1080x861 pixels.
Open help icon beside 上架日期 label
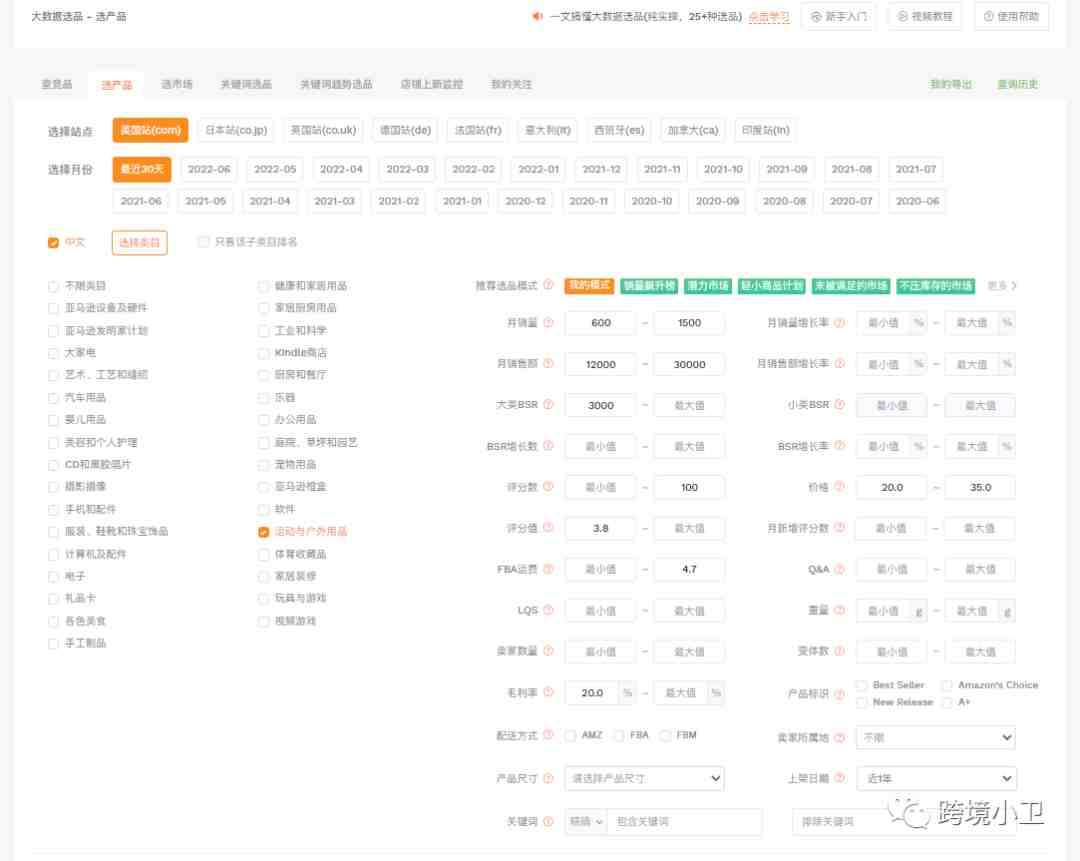click(x=840, y=778)
